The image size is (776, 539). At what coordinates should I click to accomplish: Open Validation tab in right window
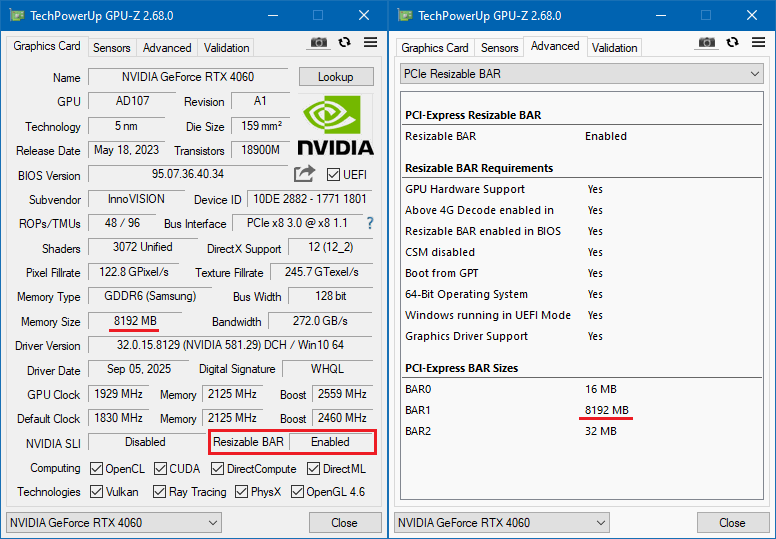(x=614, y=48)
